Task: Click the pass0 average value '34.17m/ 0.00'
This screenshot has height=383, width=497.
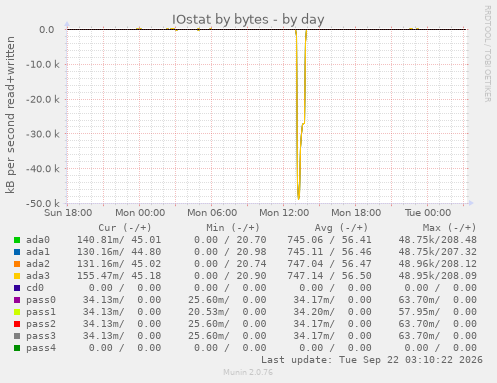Action: (332, 300)
